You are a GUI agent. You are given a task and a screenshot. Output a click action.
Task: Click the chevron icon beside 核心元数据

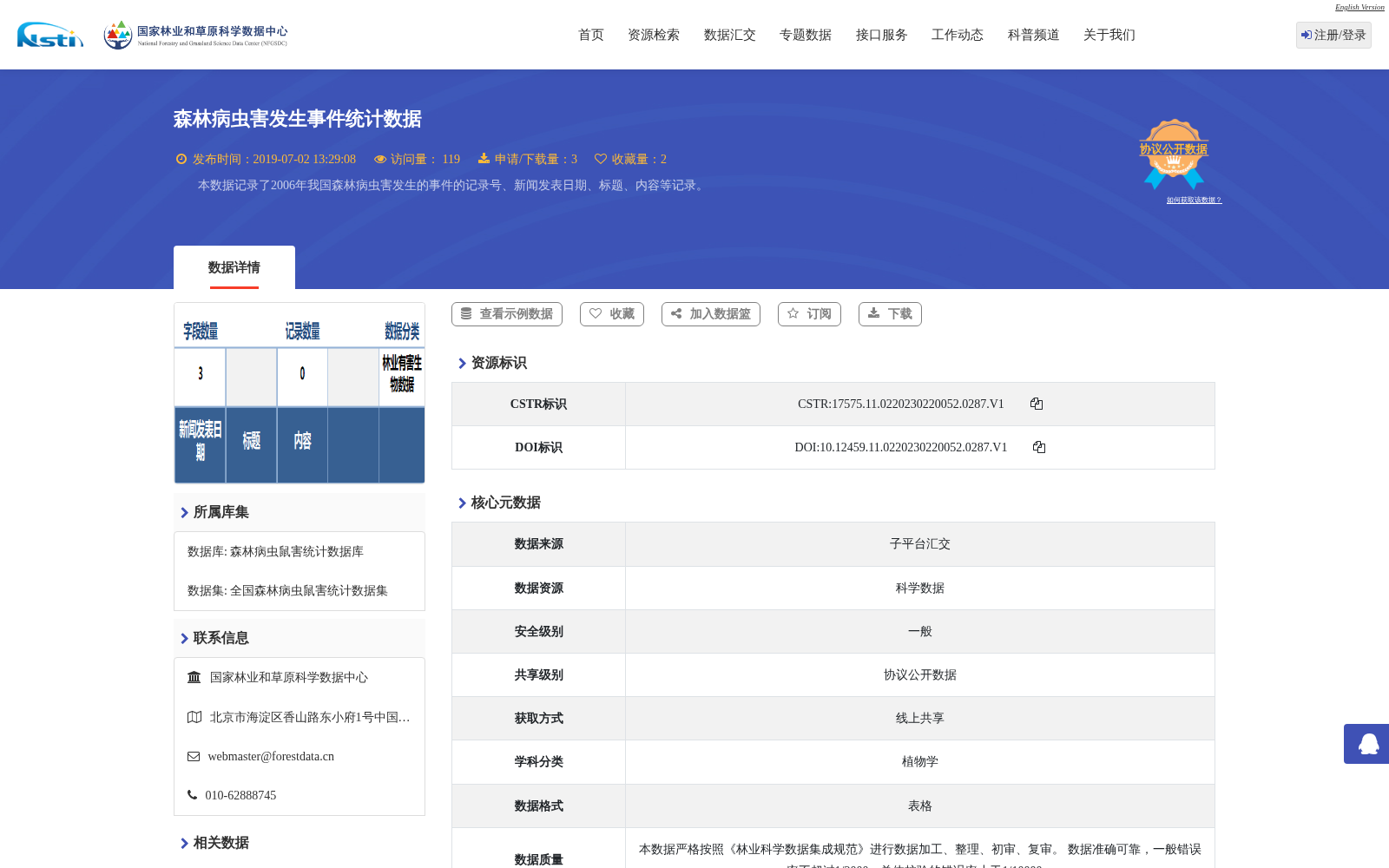tap(462, 503)
